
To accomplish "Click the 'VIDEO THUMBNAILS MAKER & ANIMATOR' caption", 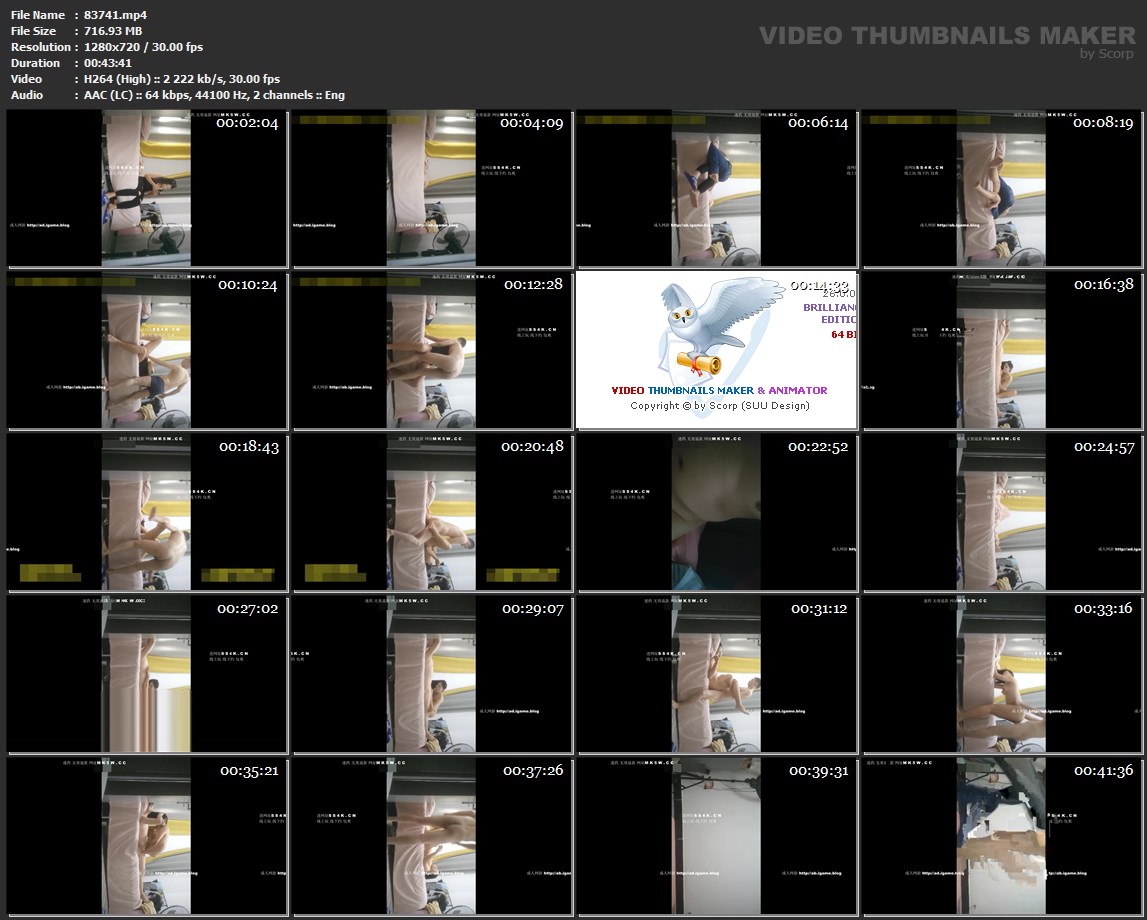I will point(719,390).
